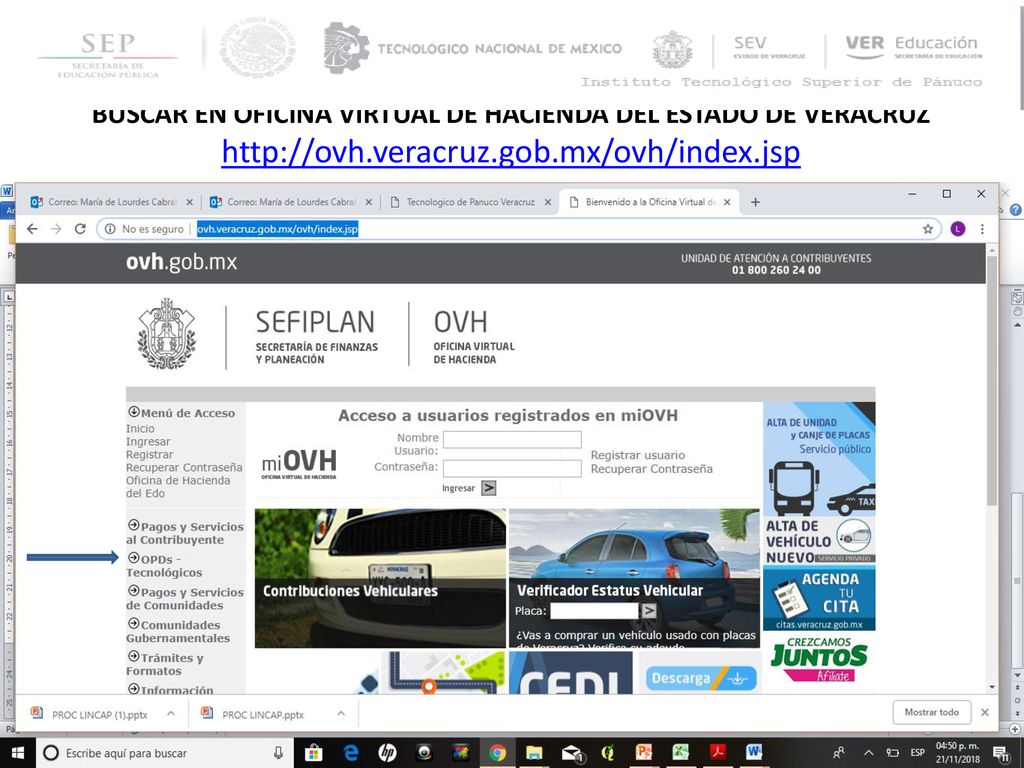Expand 'Comunidades Gubernamentales' menu

point(178,631)
